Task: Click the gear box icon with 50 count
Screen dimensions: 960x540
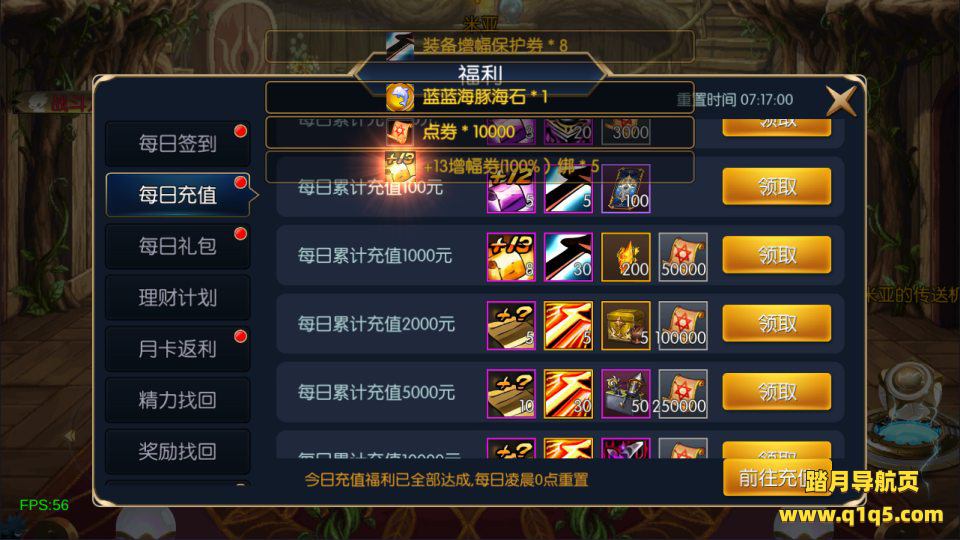Action: (626, 394)
